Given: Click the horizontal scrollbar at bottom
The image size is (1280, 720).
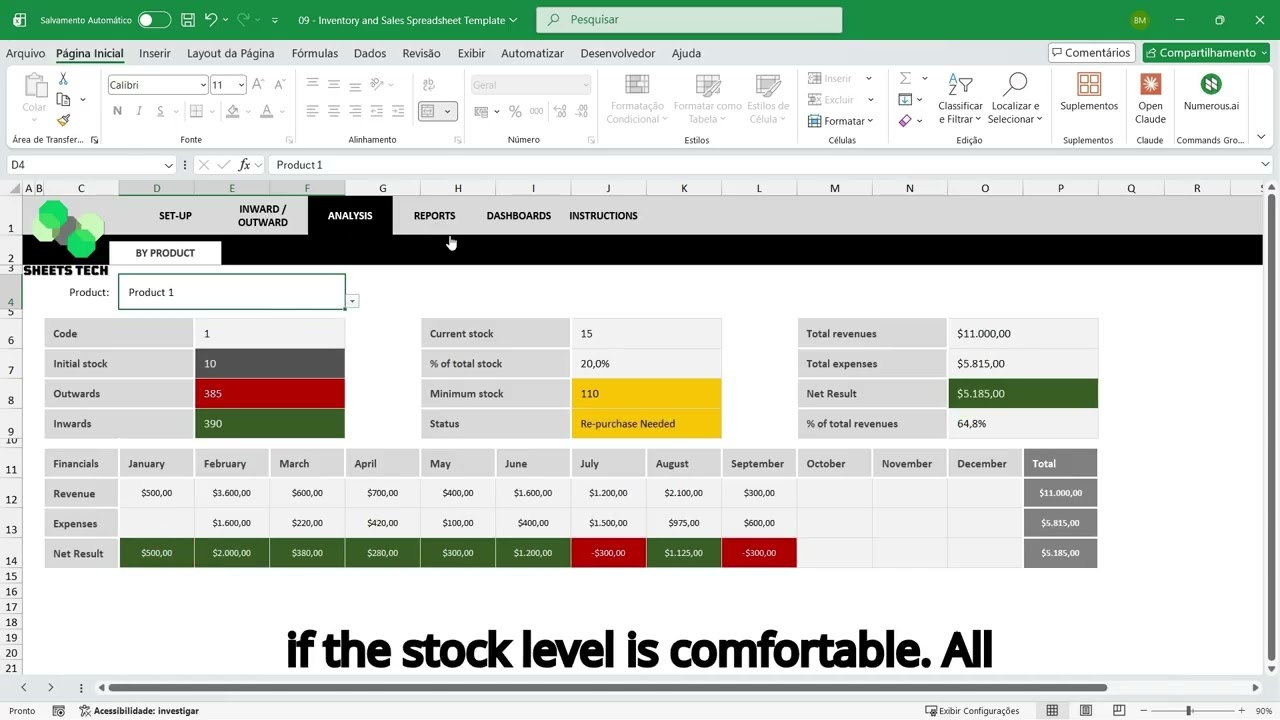Looking at the screenshot, I should coord(607,688).
